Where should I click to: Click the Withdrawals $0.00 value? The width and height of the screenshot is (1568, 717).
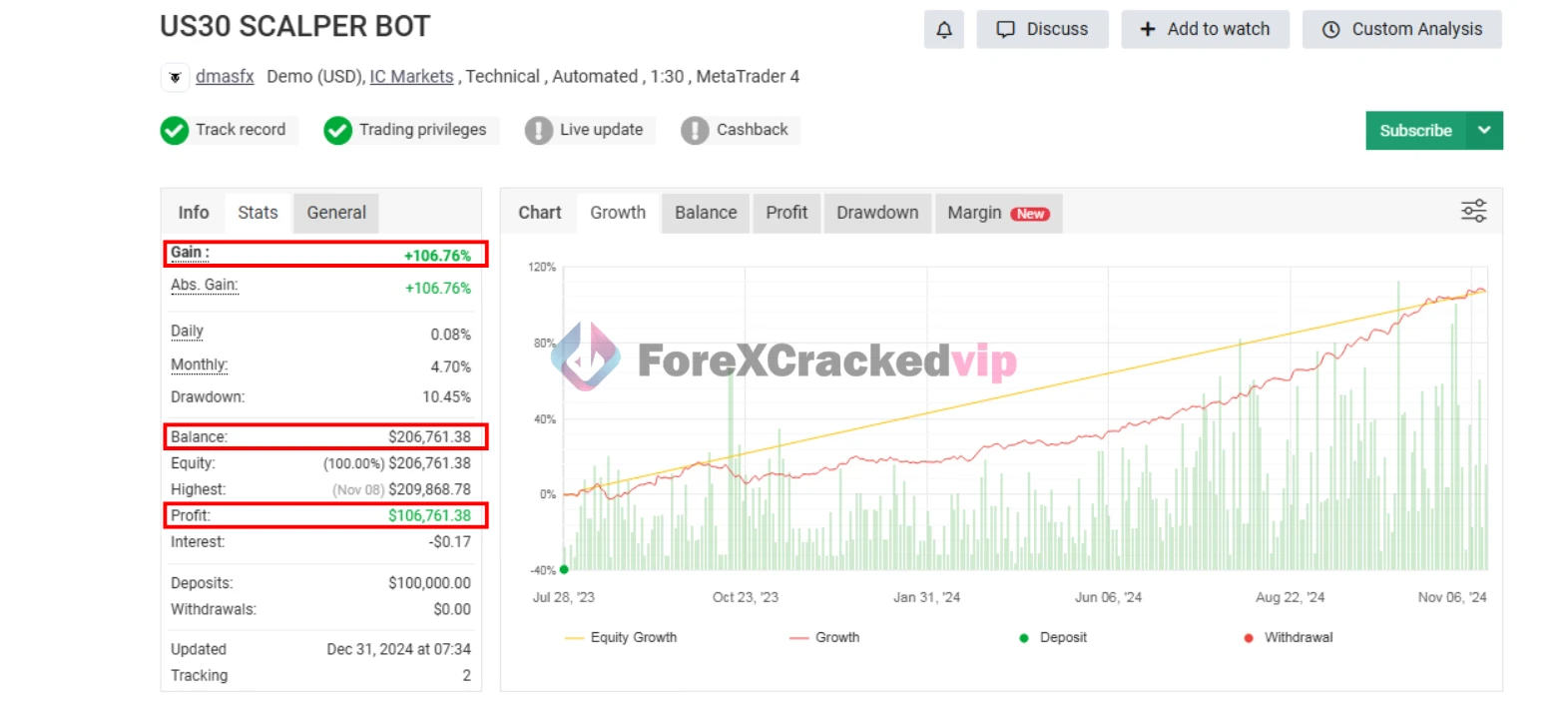pyautogui.click(x=452, y=609)
